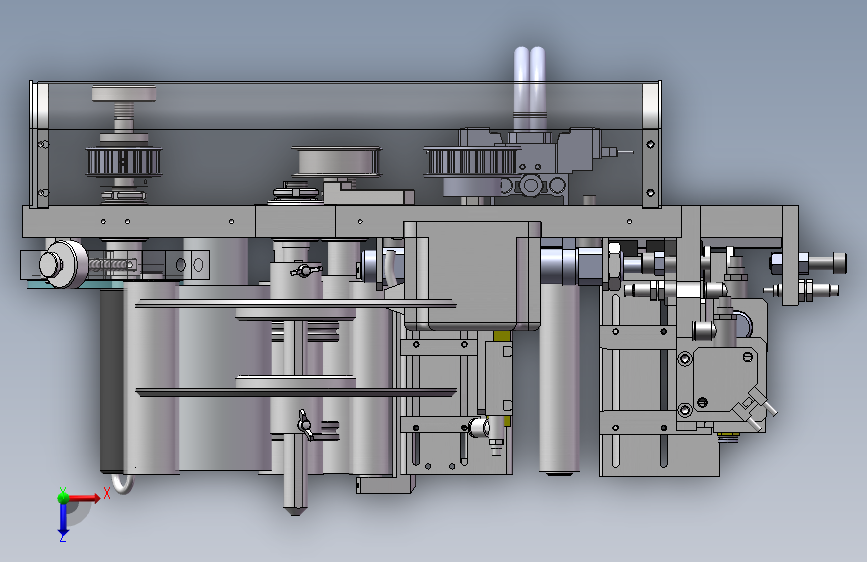The height and width of the screenshot is (562, 867).
Task: Select the square box housing in the center
Action: pos(472,275)
